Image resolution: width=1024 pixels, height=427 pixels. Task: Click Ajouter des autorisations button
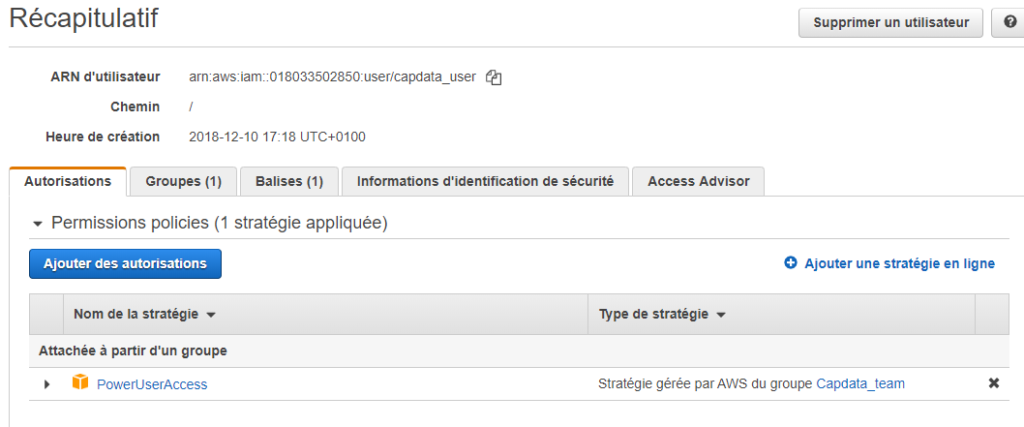point(125,264)
